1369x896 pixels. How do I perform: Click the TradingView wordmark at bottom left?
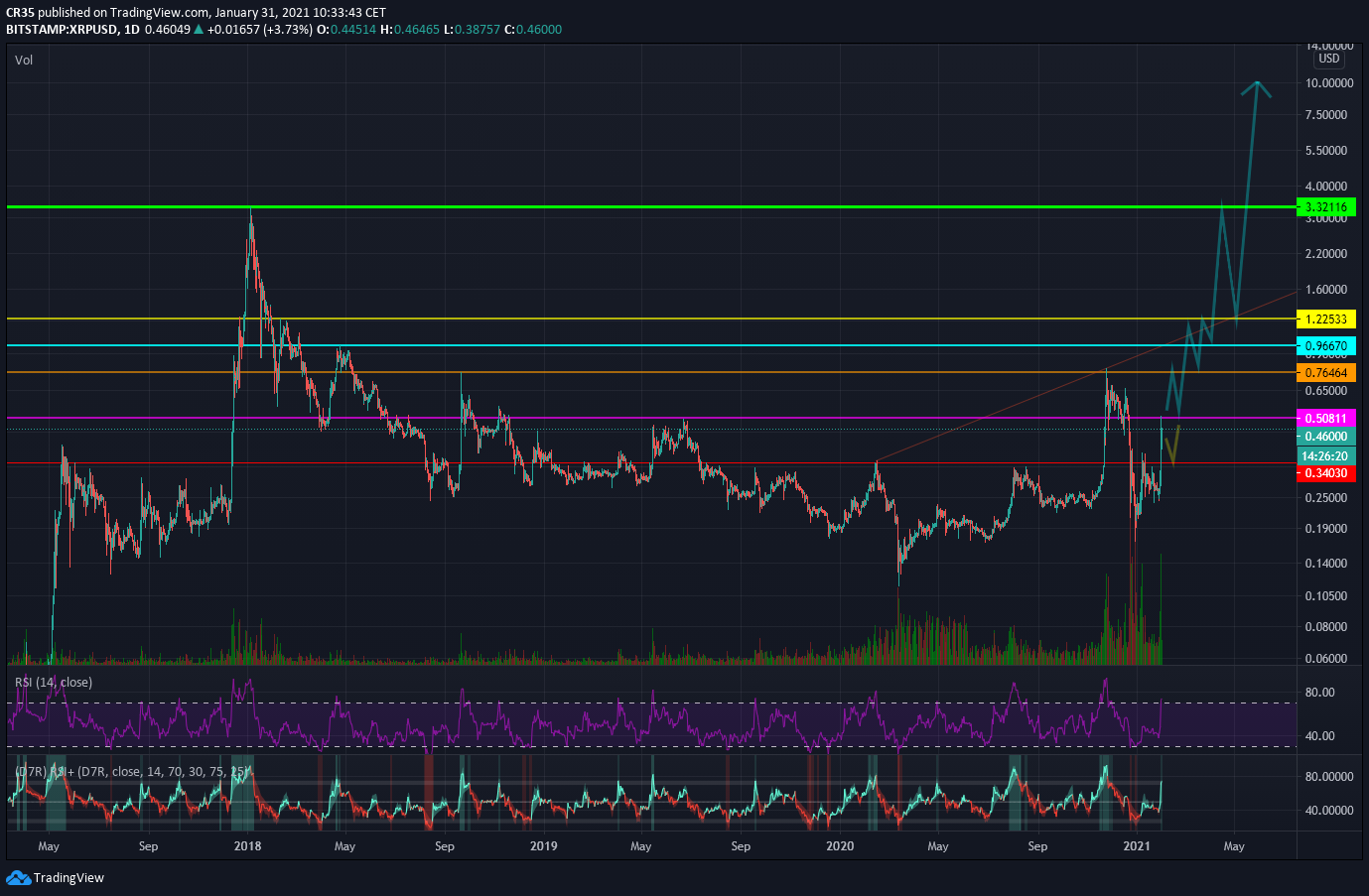coord(68,877)
